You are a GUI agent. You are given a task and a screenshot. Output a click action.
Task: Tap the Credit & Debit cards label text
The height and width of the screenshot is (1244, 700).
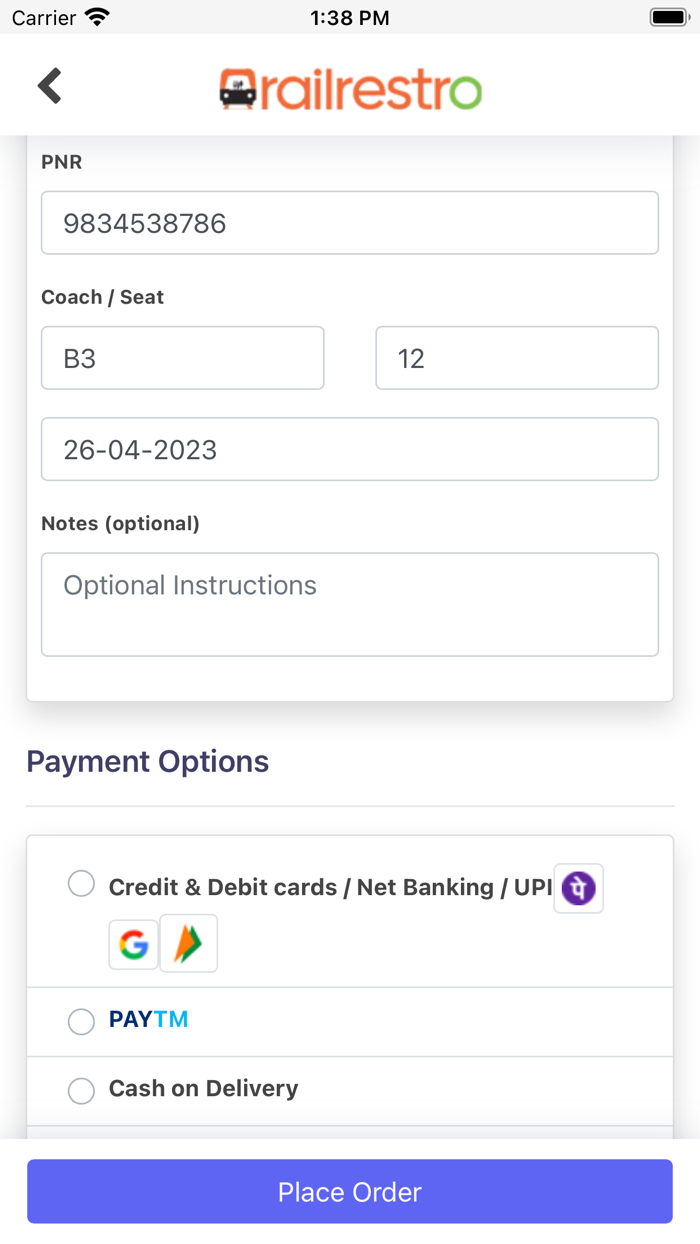coord(330,887)
